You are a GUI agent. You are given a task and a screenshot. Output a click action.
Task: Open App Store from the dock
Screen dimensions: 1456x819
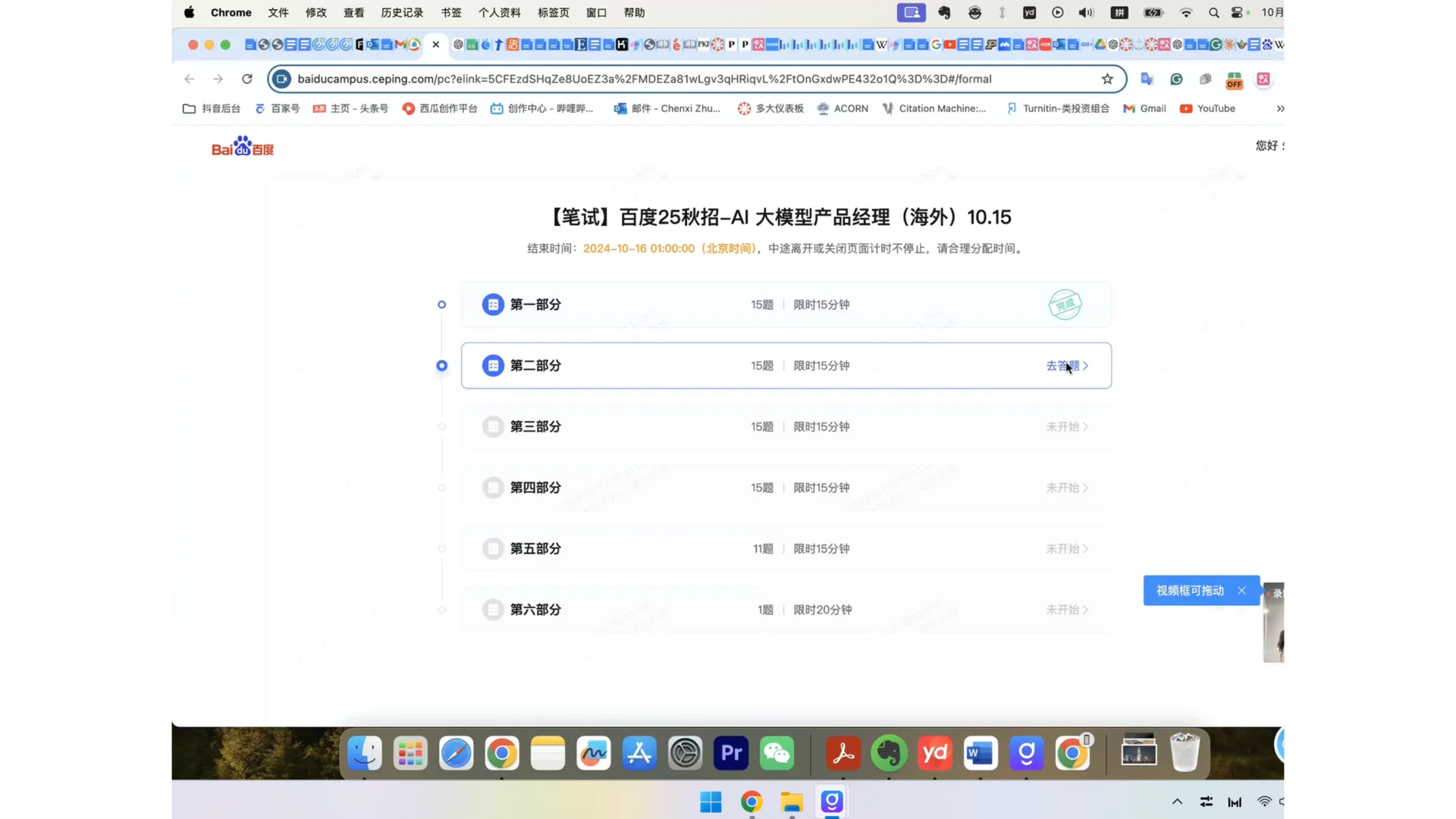(639, 753)
